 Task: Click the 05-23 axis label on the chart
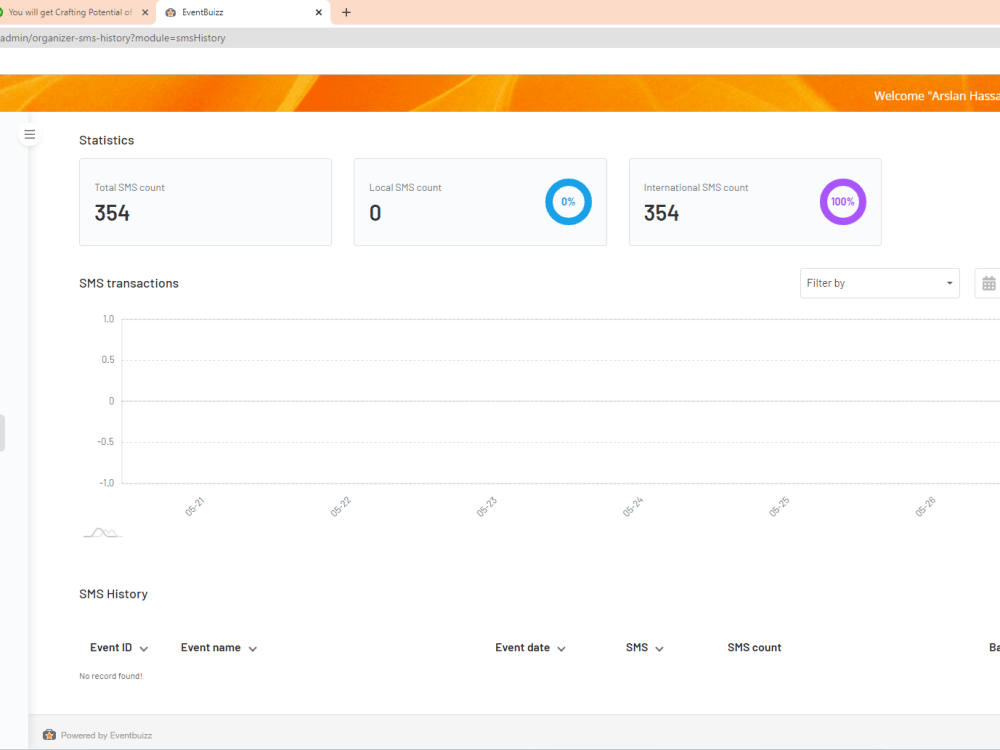(x=487, y=506)
